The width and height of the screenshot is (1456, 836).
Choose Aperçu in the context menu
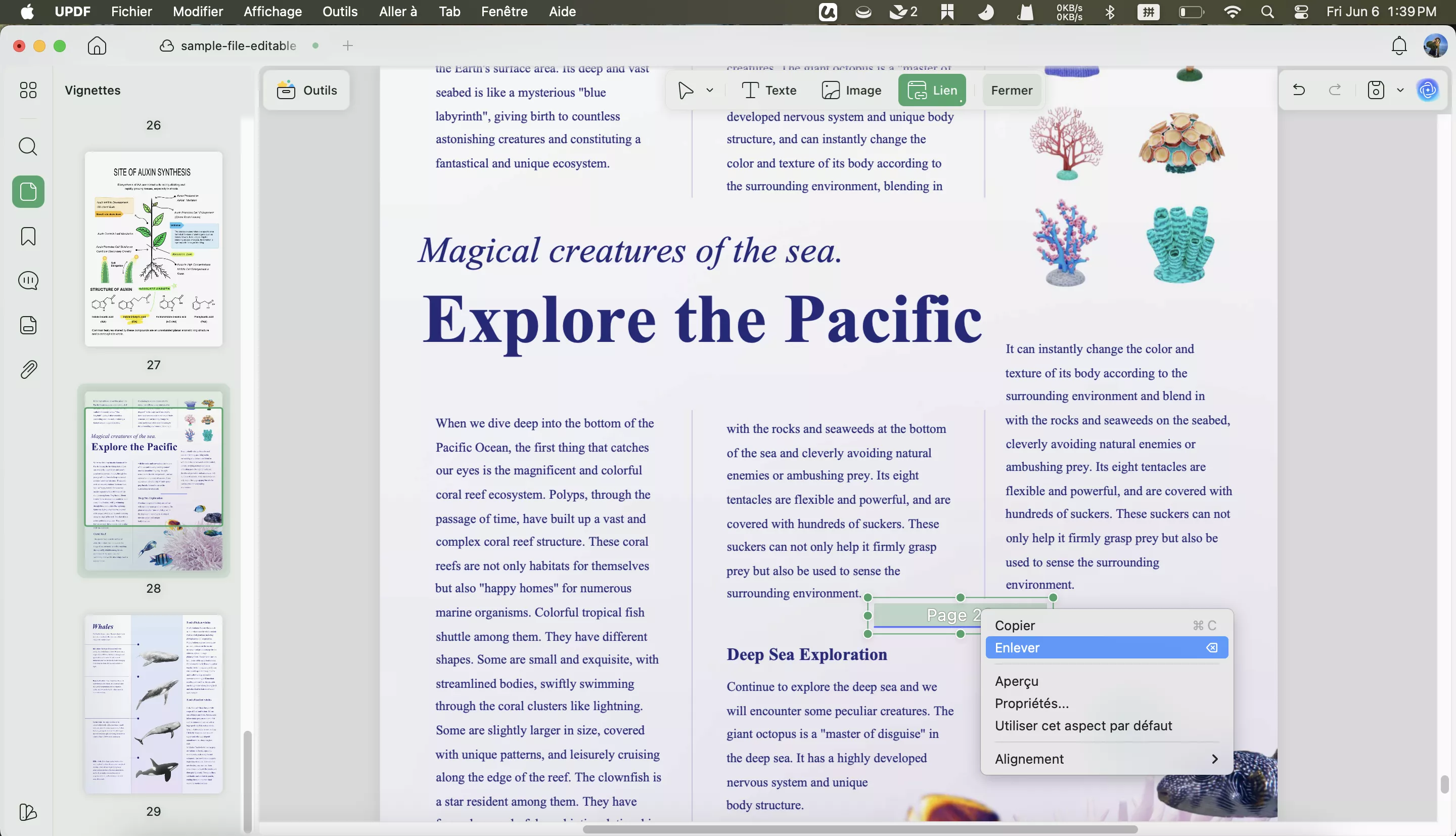click(1106, 681)
